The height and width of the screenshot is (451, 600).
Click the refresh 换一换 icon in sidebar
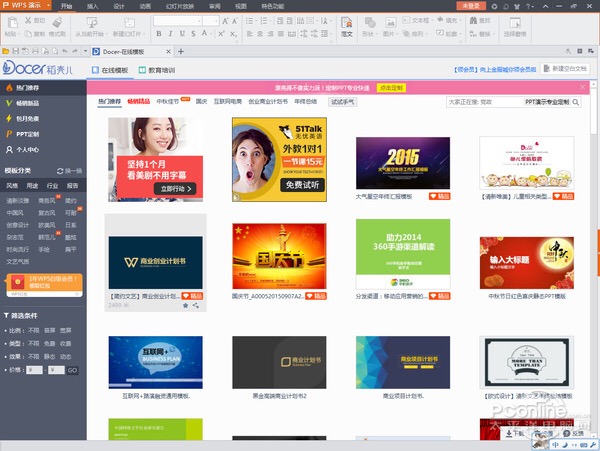point(60,171)
